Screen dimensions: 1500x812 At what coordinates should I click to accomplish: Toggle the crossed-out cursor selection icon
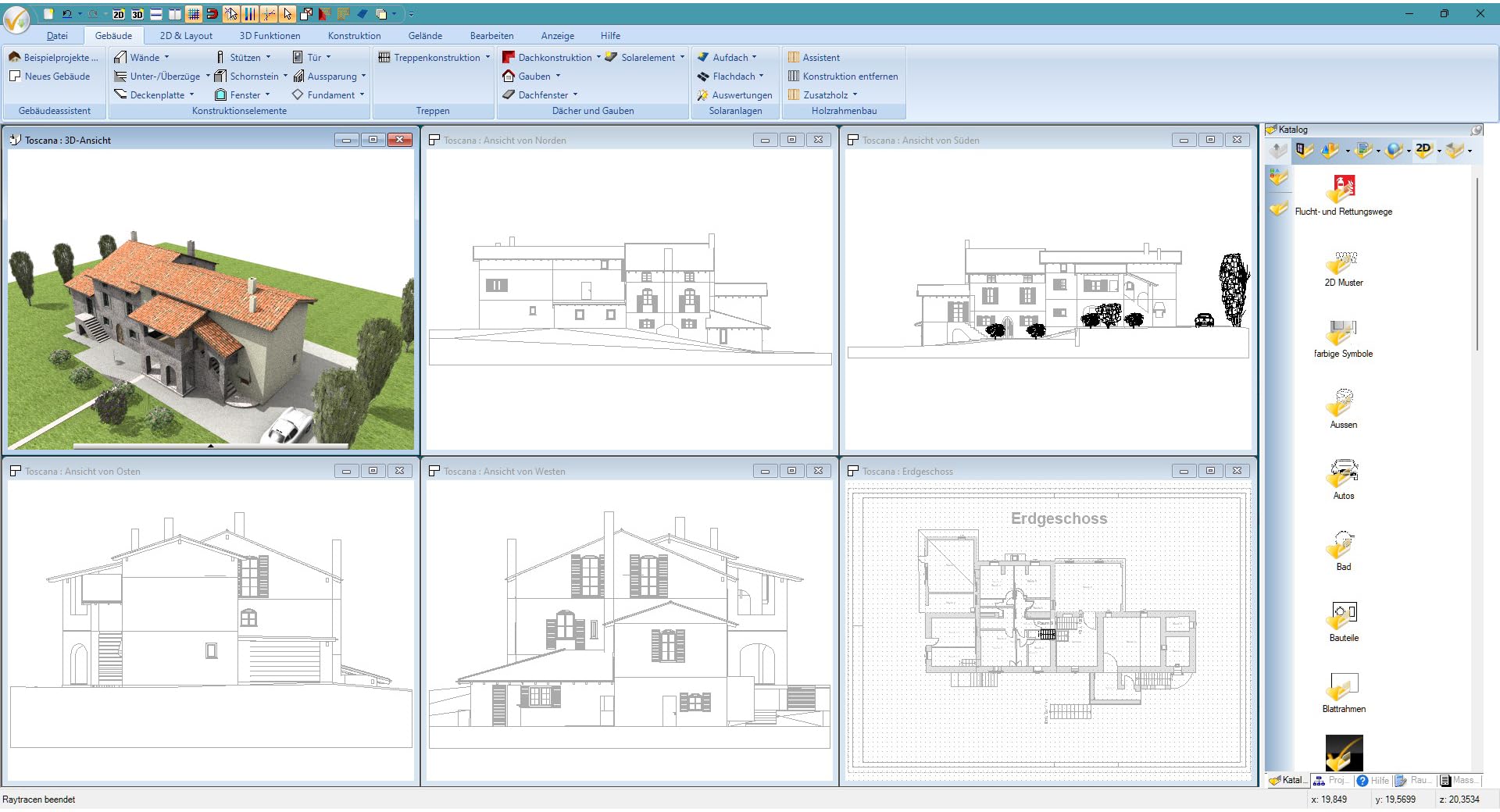pyautogui.click(x=231, y=14)
